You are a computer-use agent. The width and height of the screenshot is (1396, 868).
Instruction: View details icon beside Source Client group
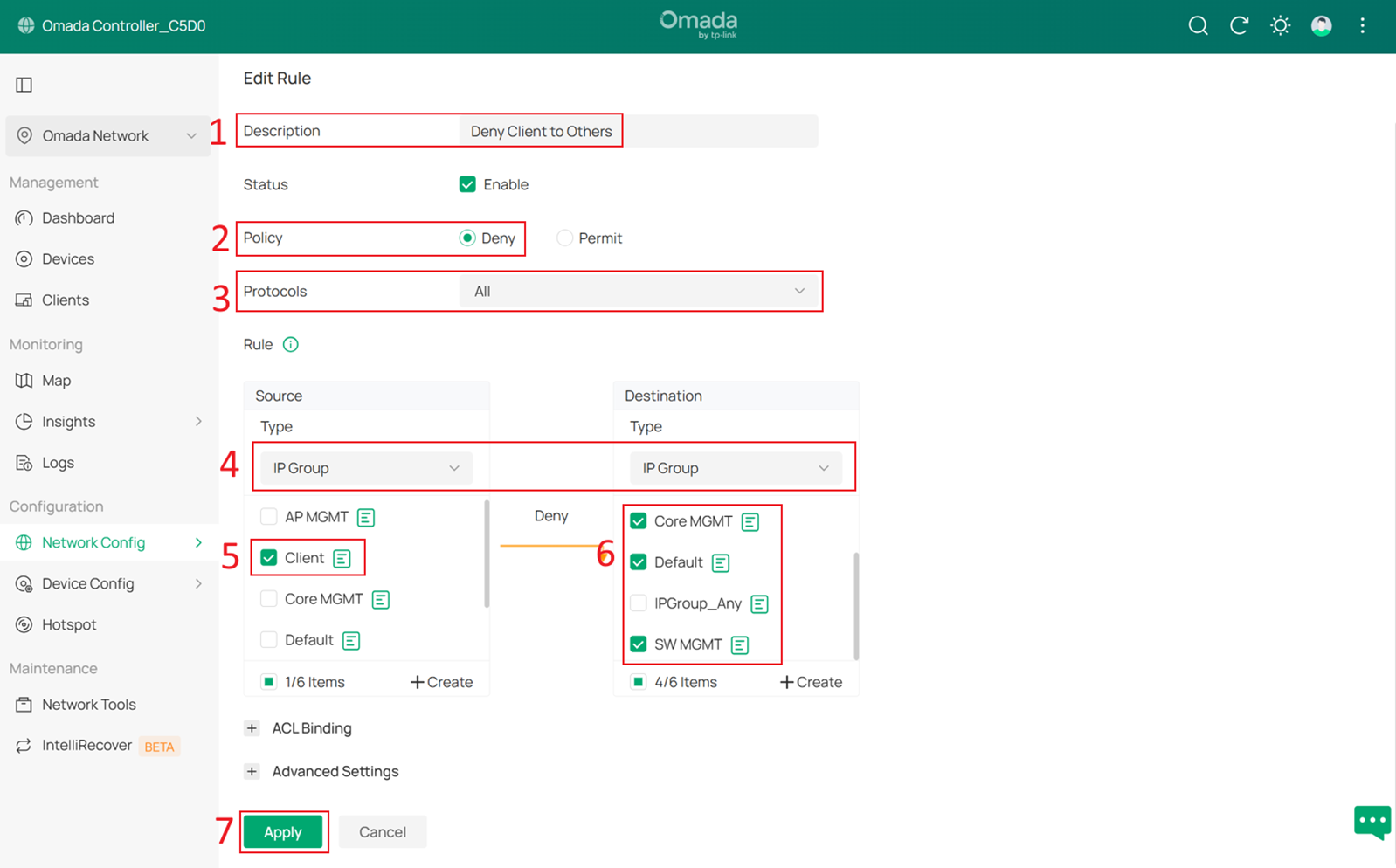[342, 559]
